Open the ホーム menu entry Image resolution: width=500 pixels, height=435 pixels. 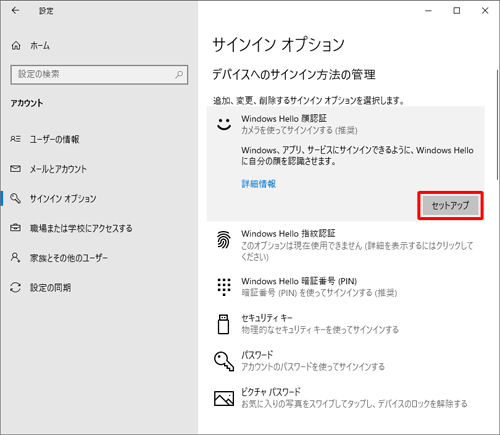(40, 45)
